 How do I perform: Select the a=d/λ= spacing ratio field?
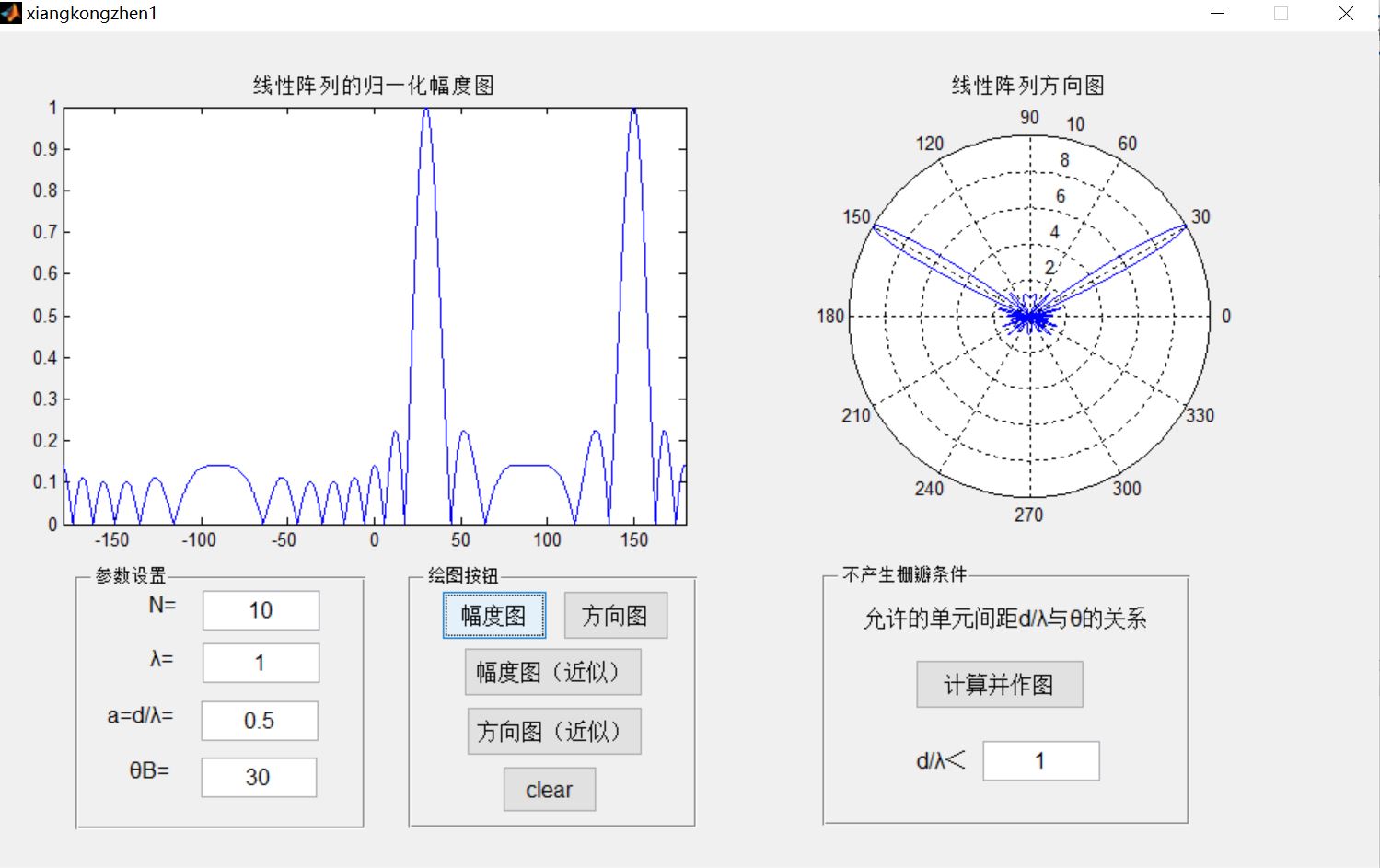[x=260, y=721]
